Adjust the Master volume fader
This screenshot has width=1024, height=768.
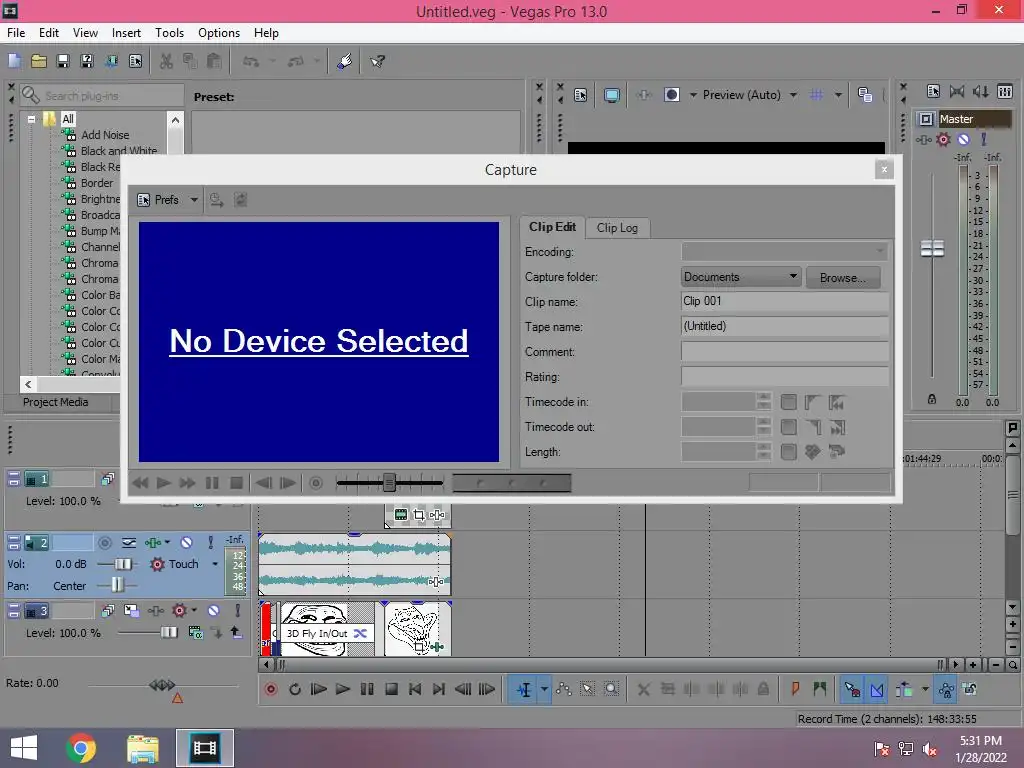tap(933, 248)
